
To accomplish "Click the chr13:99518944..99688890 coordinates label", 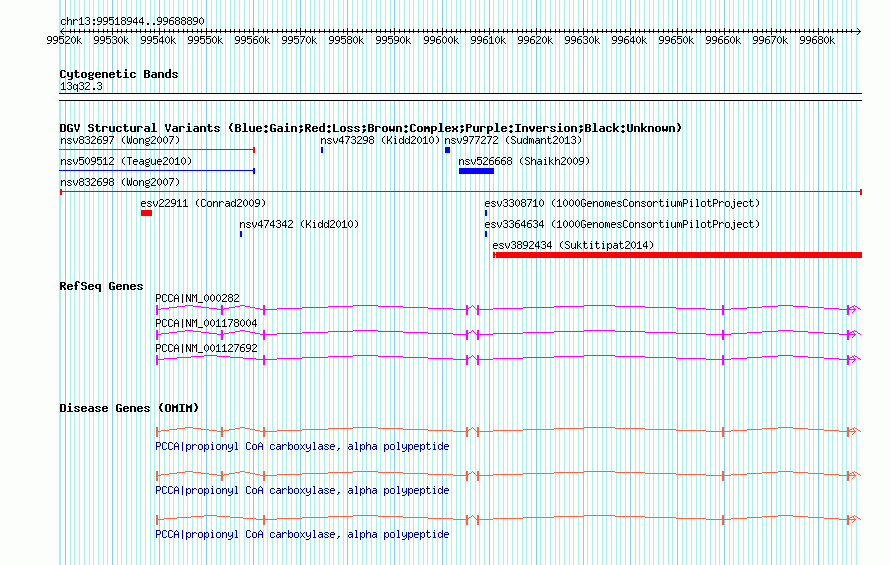I will 132,21.
